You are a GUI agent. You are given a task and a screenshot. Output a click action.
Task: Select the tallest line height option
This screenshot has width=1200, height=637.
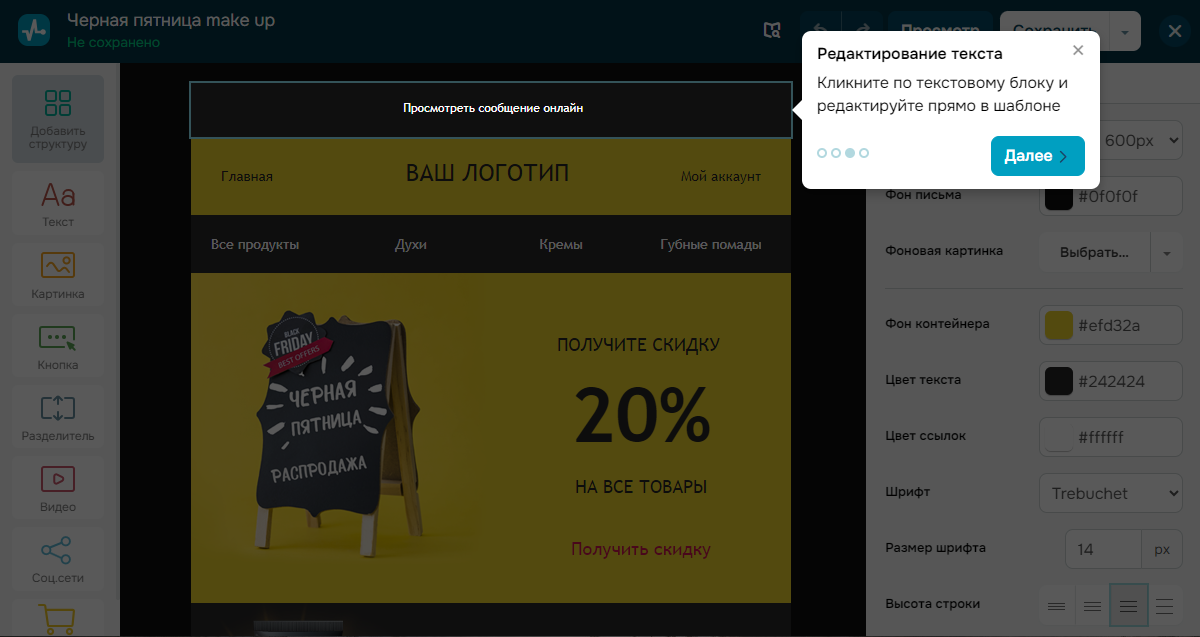1164,605
